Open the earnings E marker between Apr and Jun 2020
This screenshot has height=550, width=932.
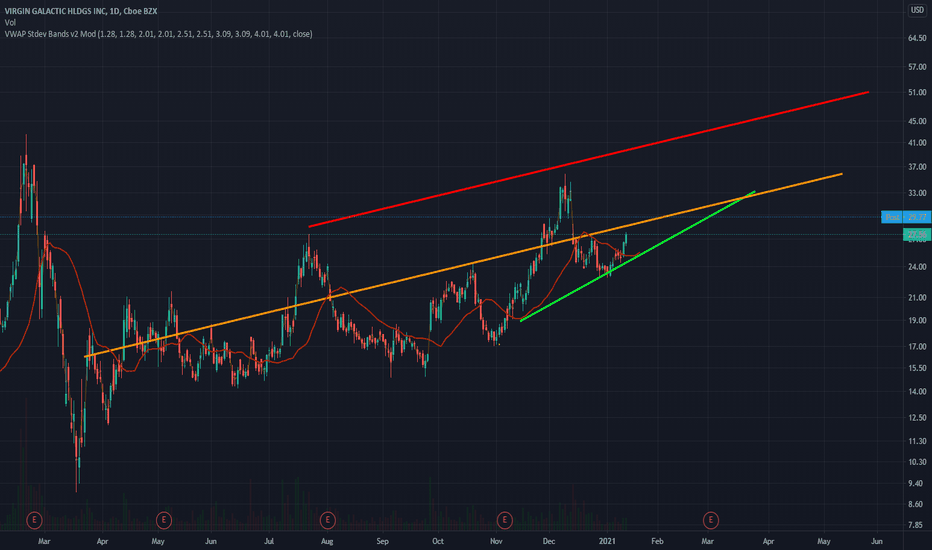(163, 520)
